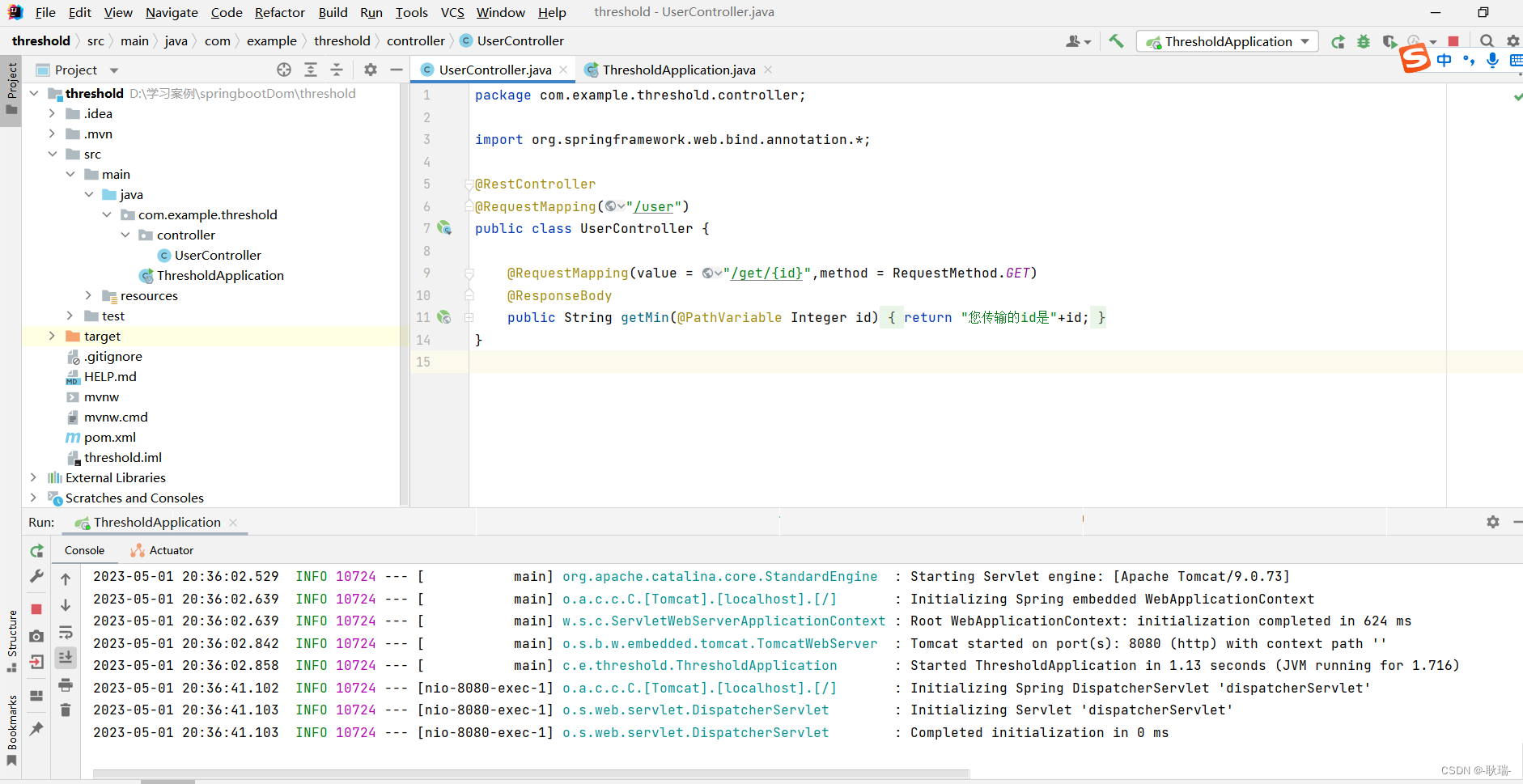The width and height of the screenshot is (1523, 784).
Task: Click run gutter icon at line 7
Action: click(444, 228)
